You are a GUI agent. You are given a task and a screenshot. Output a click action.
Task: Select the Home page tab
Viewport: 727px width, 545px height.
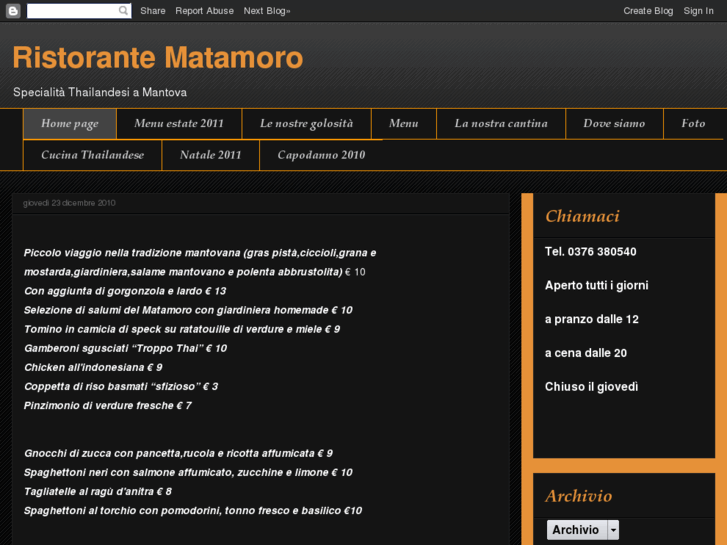tap(70, 124)
